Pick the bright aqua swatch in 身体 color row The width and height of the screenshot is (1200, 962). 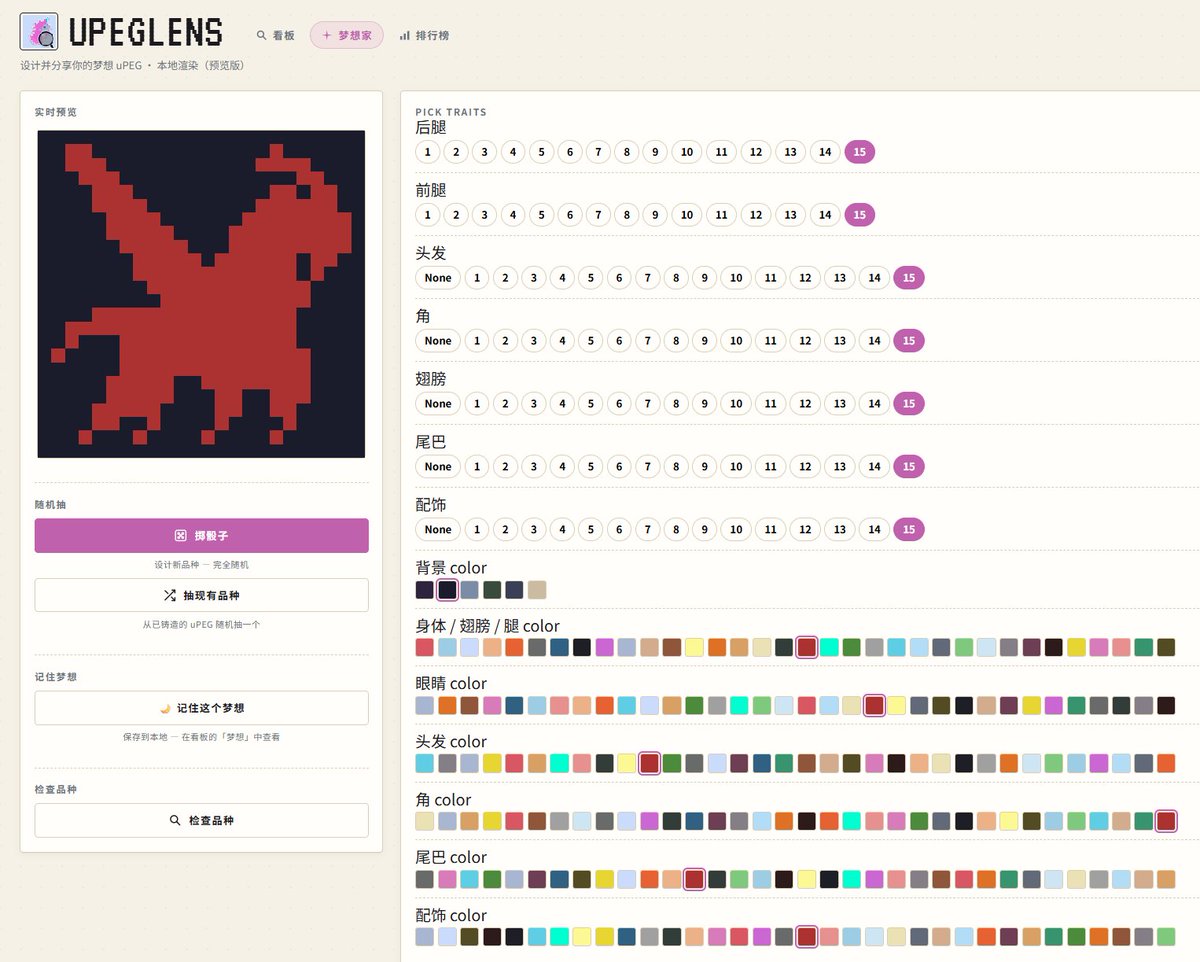click(829, 647)
